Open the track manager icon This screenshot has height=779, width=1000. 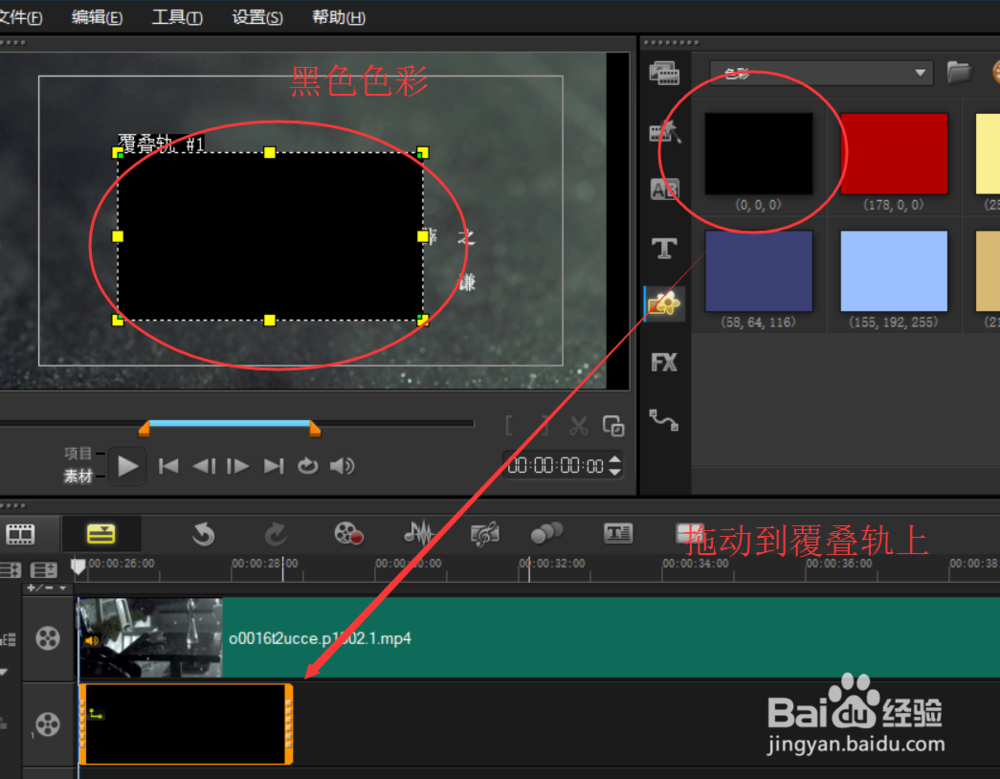[44, 570]
